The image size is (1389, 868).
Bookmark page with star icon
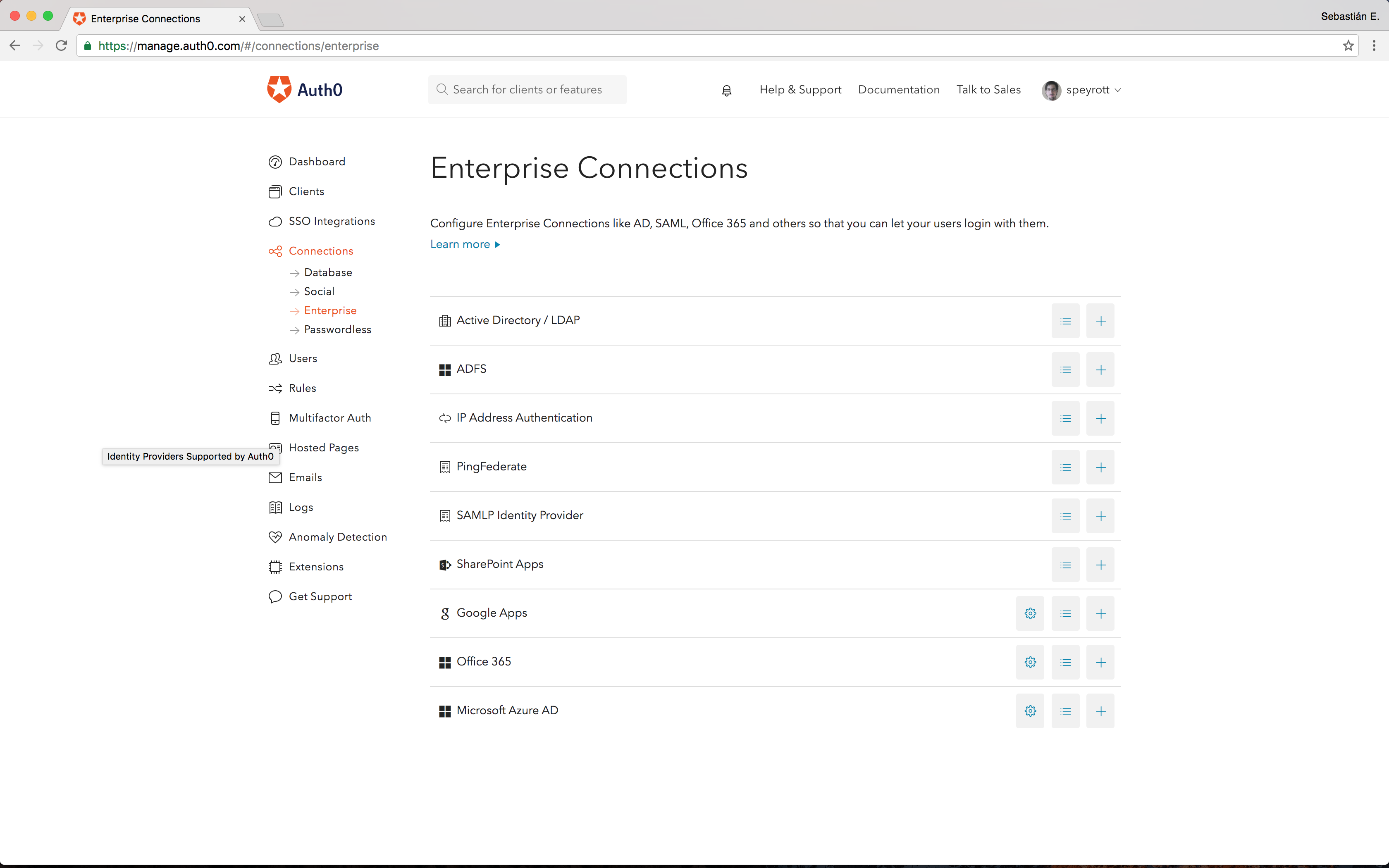pos(1348,46)
